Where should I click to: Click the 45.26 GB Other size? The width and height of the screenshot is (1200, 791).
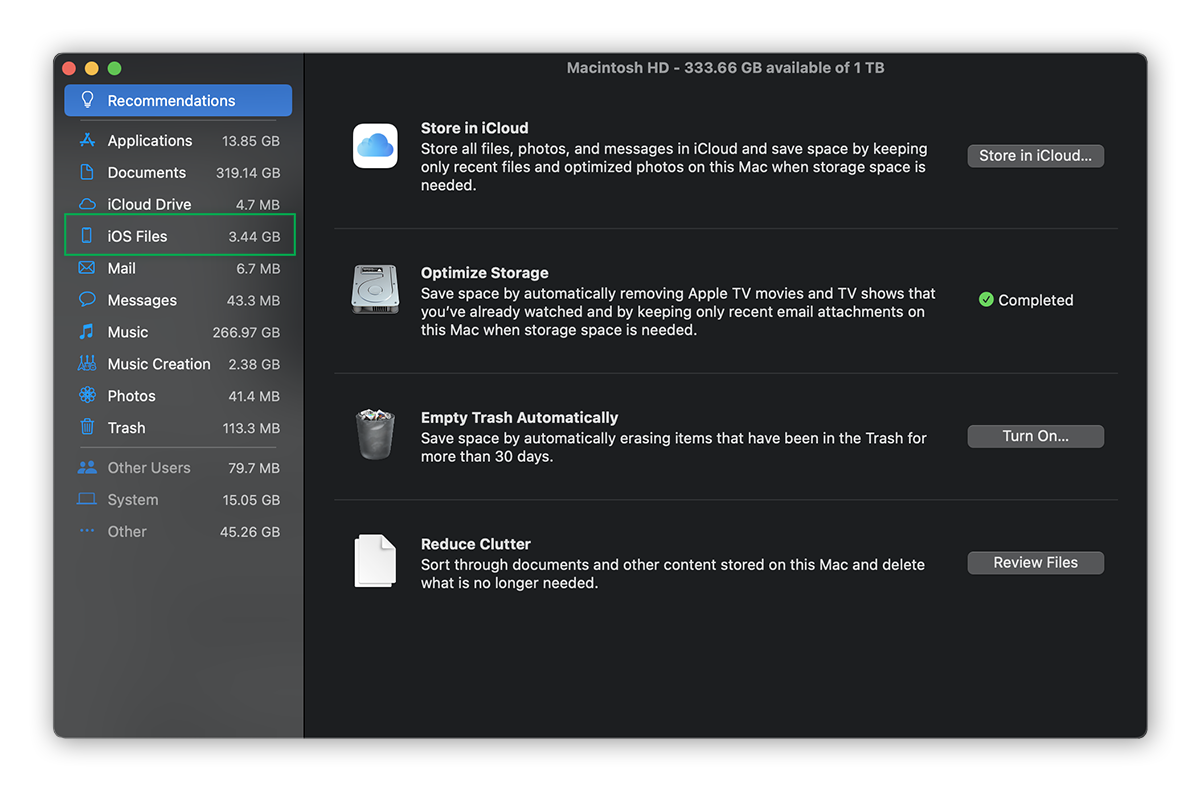coord(250,532)
